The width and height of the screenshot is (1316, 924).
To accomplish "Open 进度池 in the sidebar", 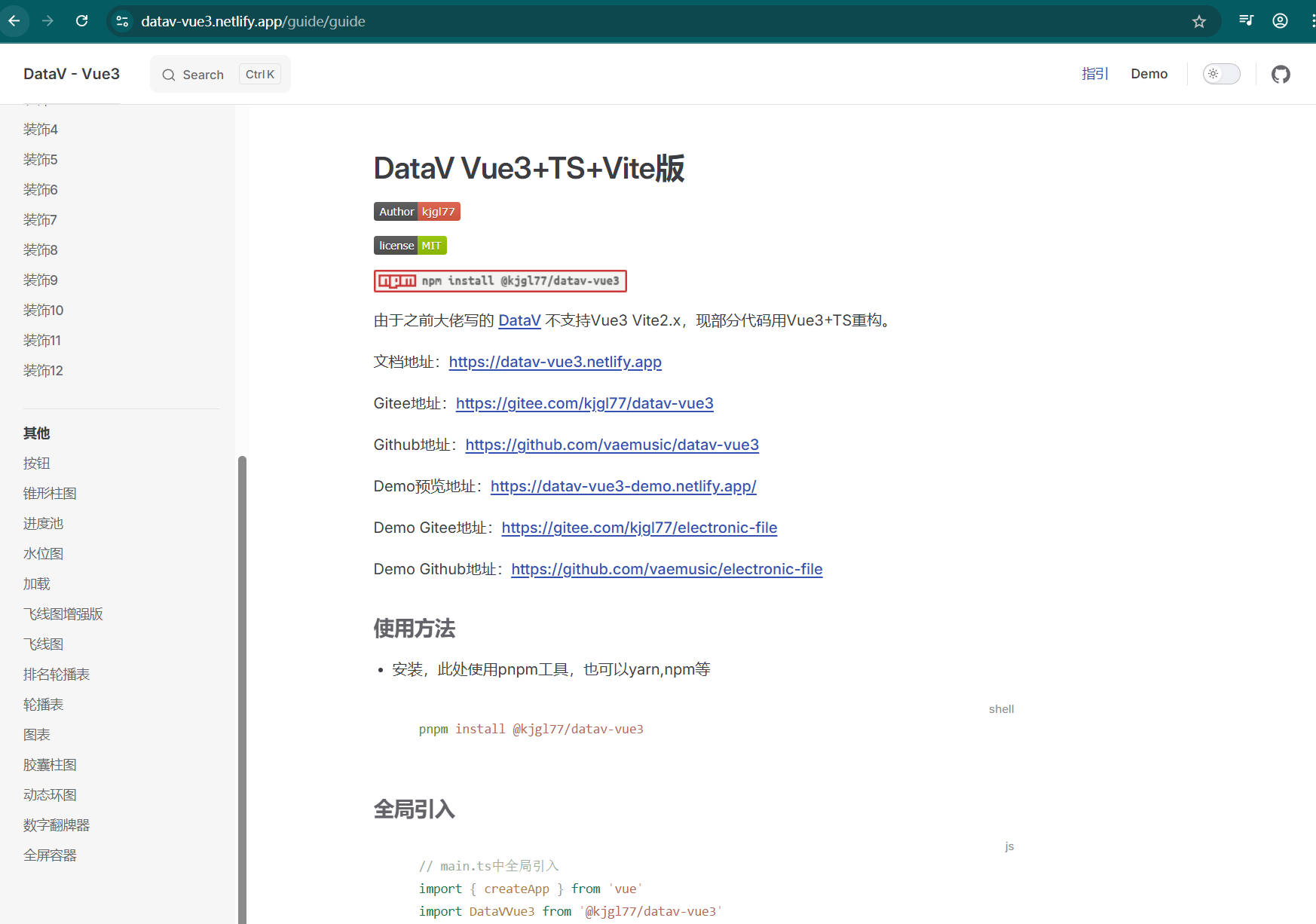I will pyautogui.click(x=44, y=524).
